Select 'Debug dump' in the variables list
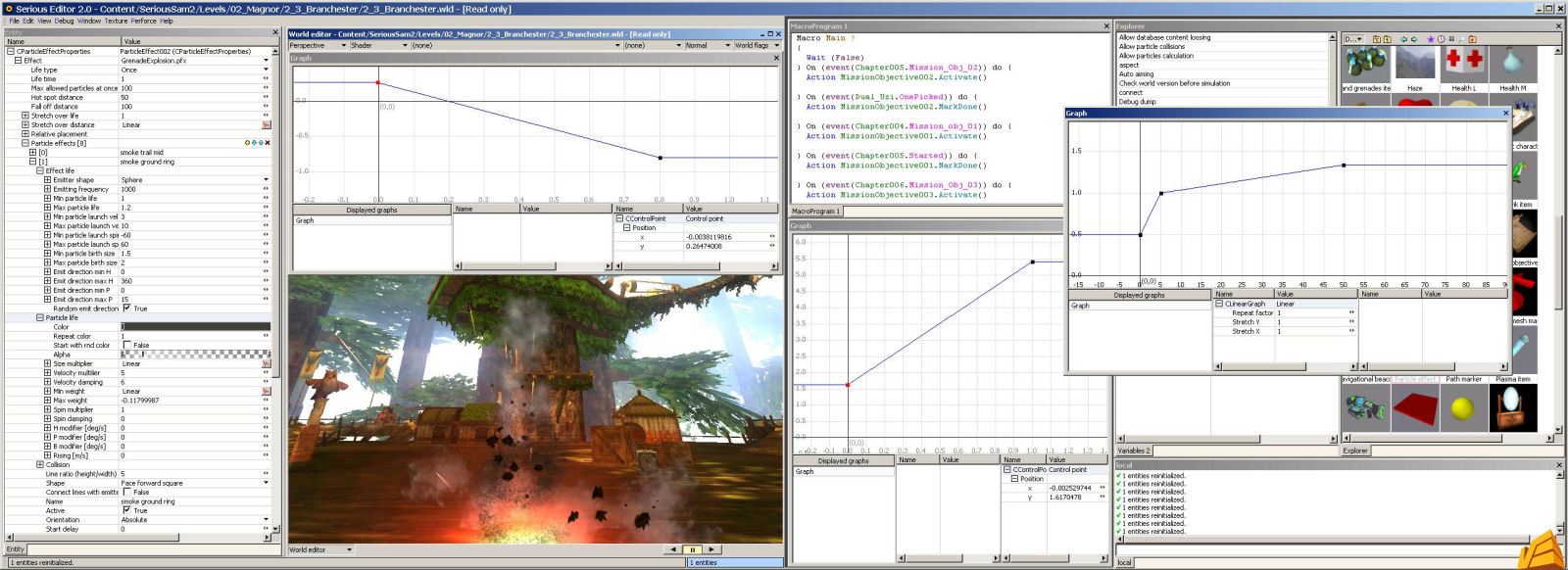 tap(1138, 102)
